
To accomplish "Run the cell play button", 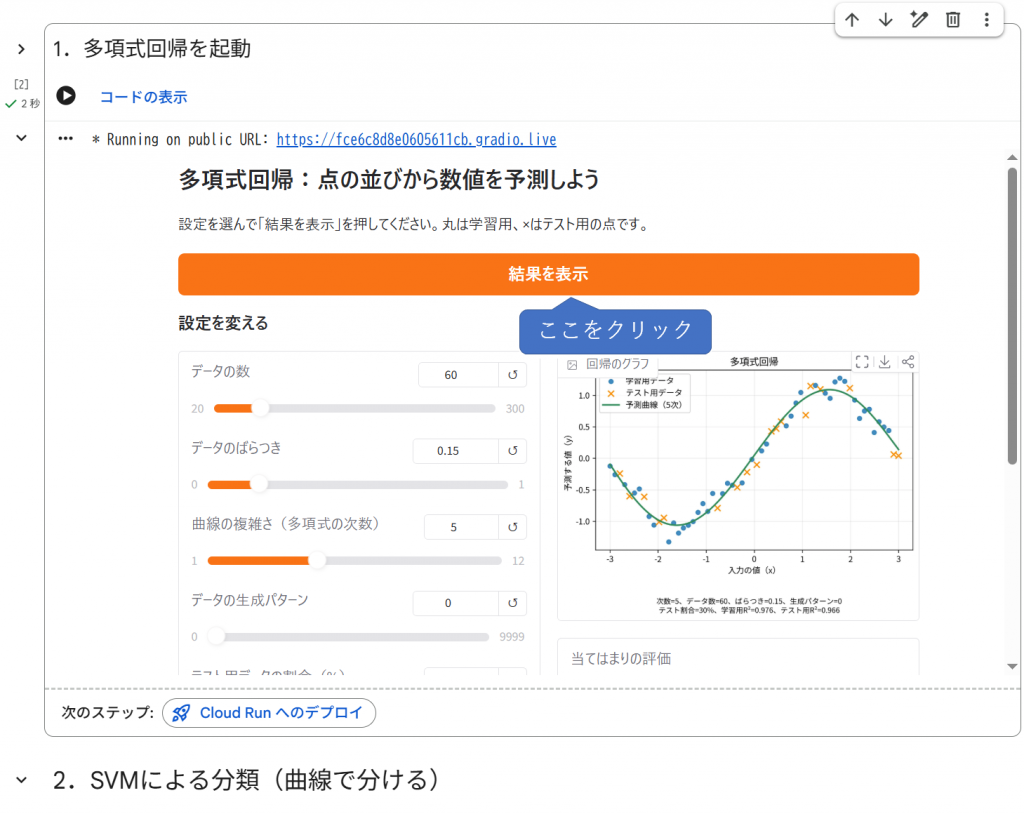I will 65,95.
